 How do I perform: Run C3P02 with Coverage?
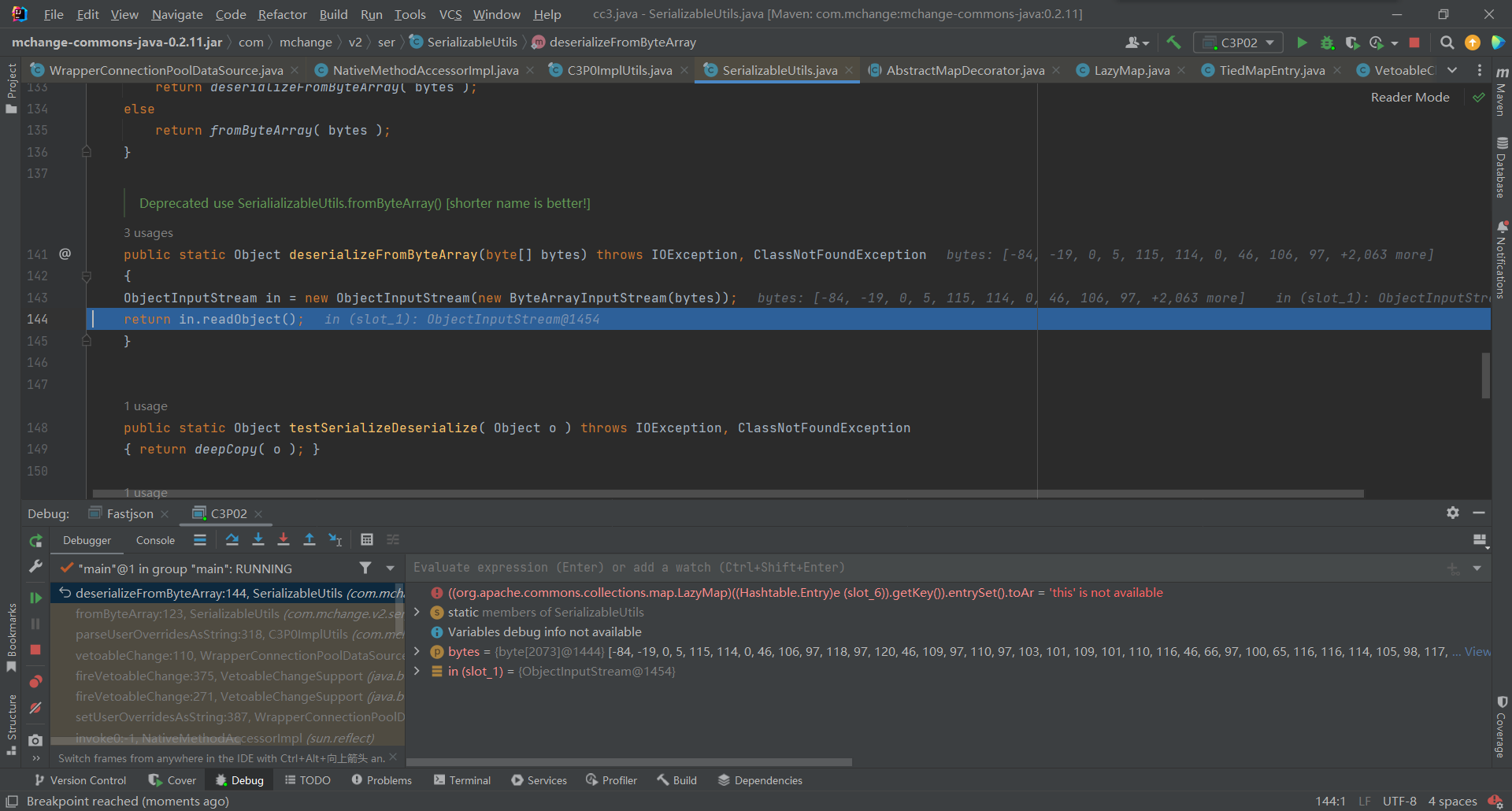tap(1352, 43)
